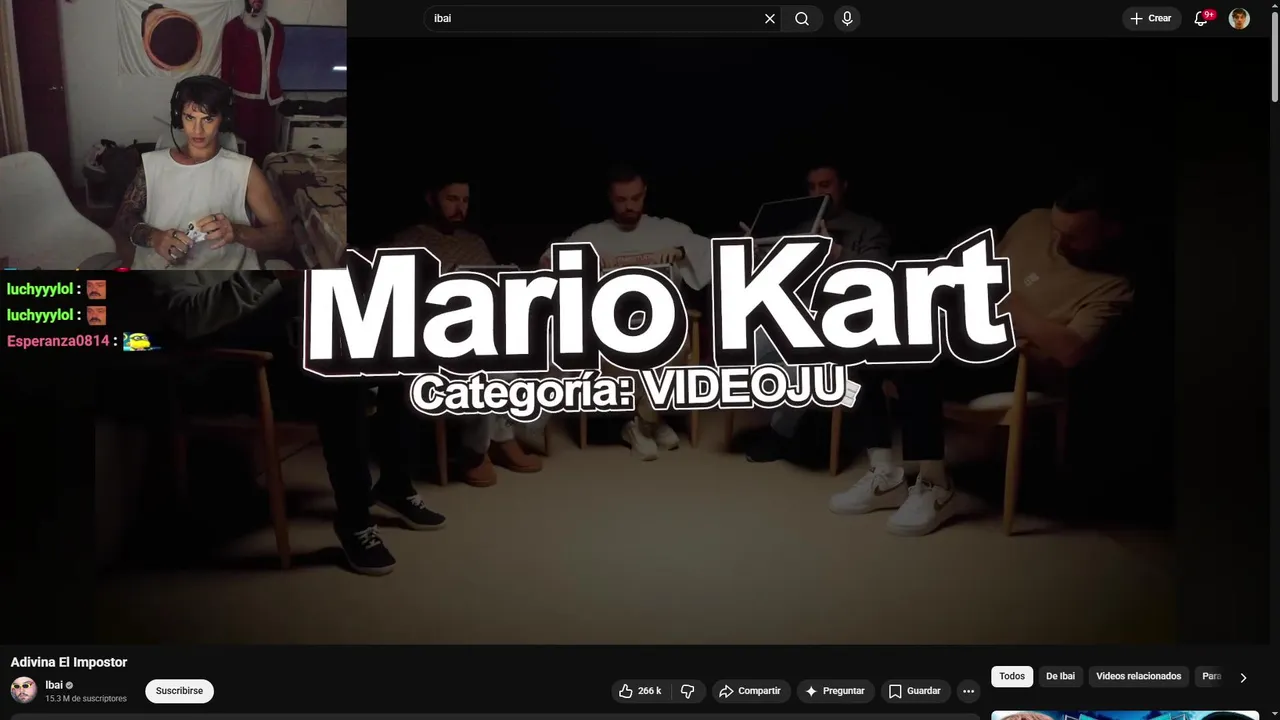Share the video via Compartir

click(750, 691)
